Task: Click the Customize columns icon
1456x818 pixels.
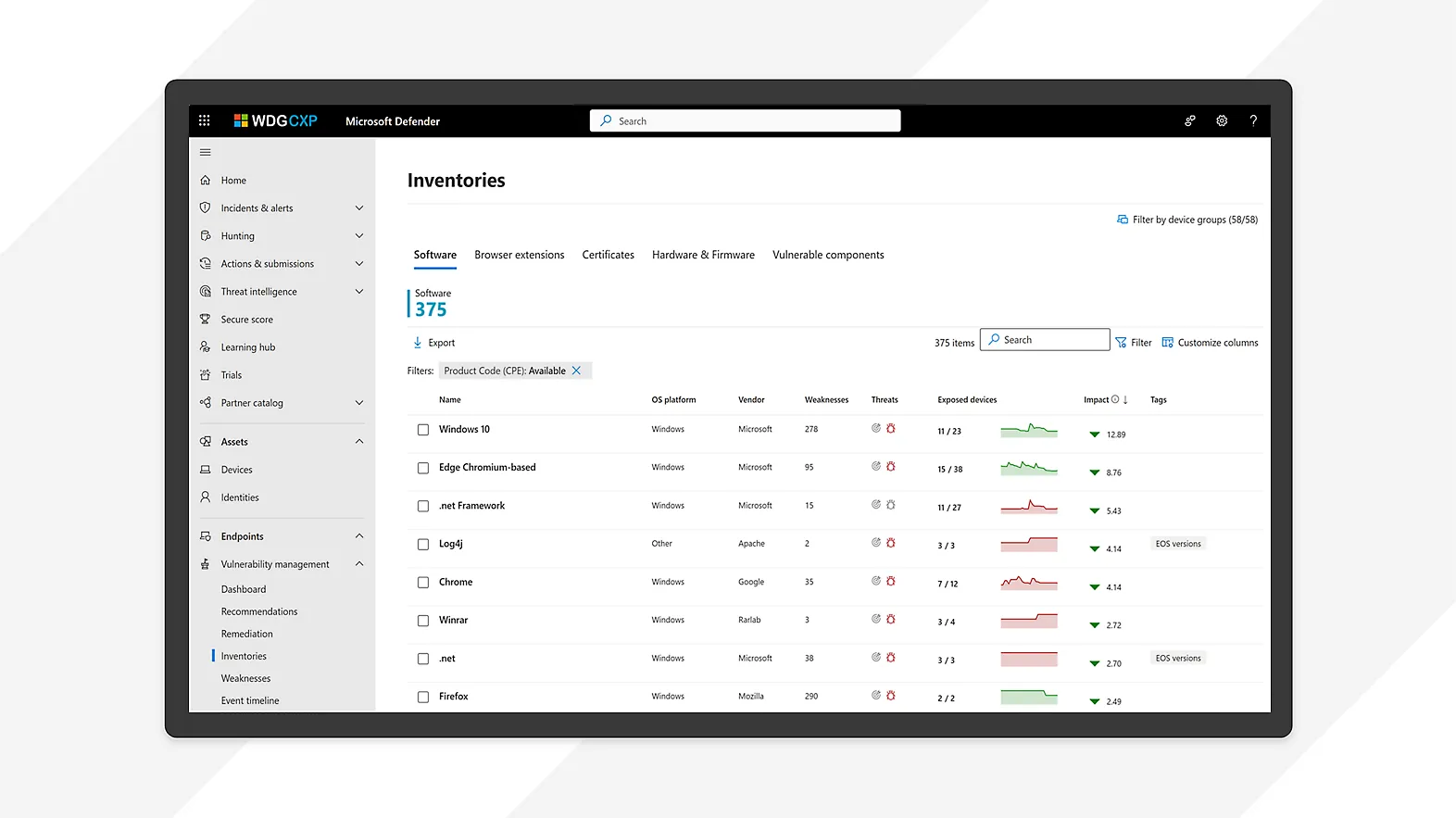Action: (1167, 343)
